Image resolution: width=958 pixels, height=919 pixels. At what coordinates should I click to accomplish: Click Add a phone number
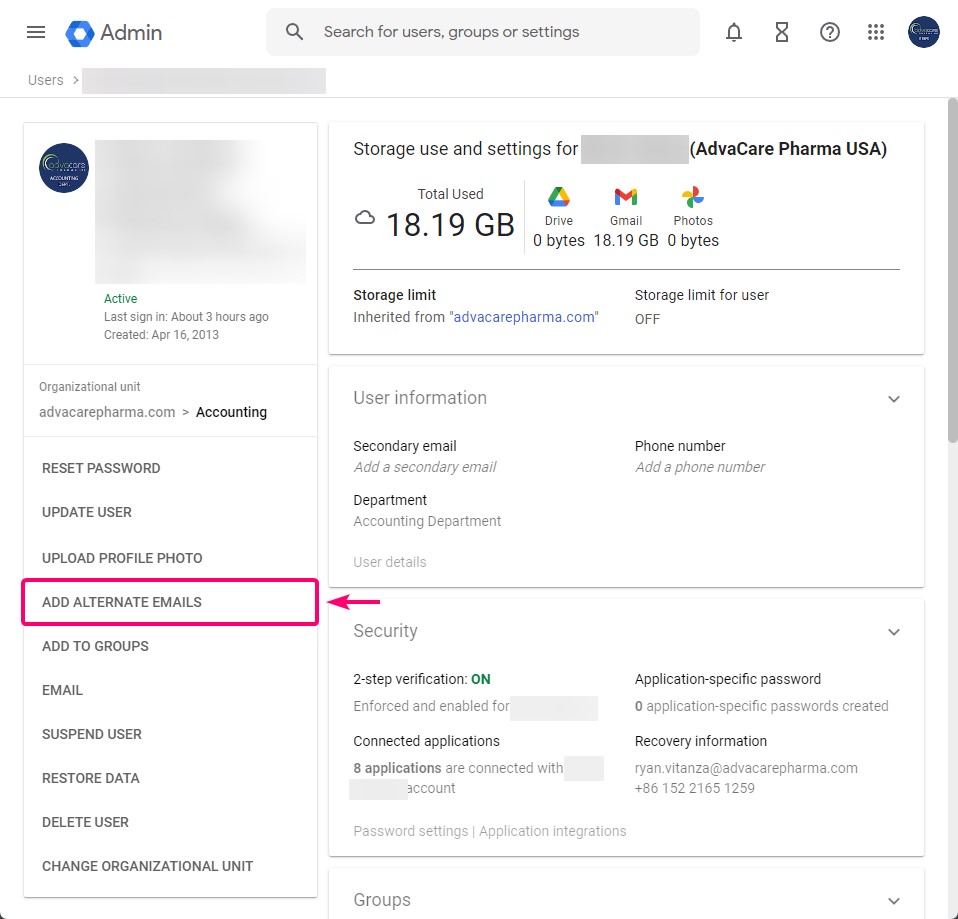pos(700,467)
